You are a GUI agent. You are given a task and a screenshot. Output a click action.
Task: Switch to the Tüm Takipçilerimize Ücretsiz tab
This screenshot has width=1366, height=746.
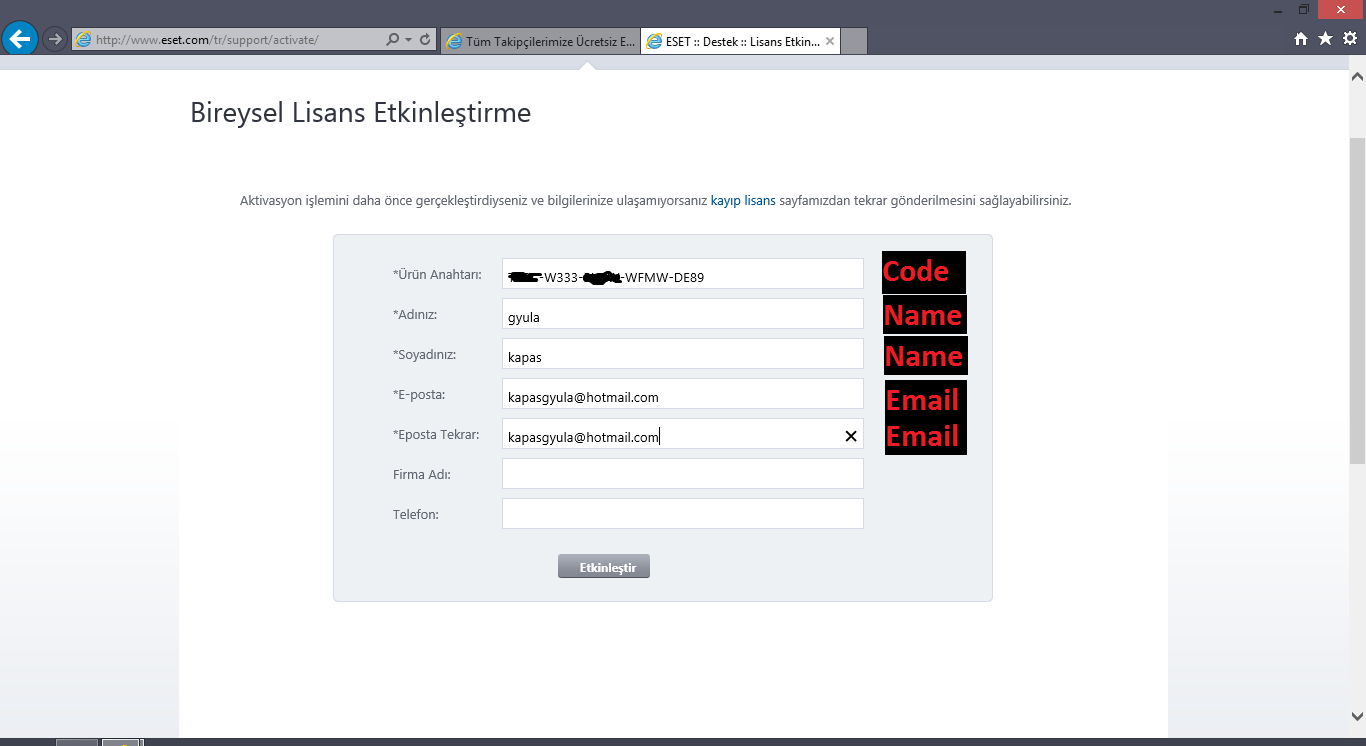(539, 41)
